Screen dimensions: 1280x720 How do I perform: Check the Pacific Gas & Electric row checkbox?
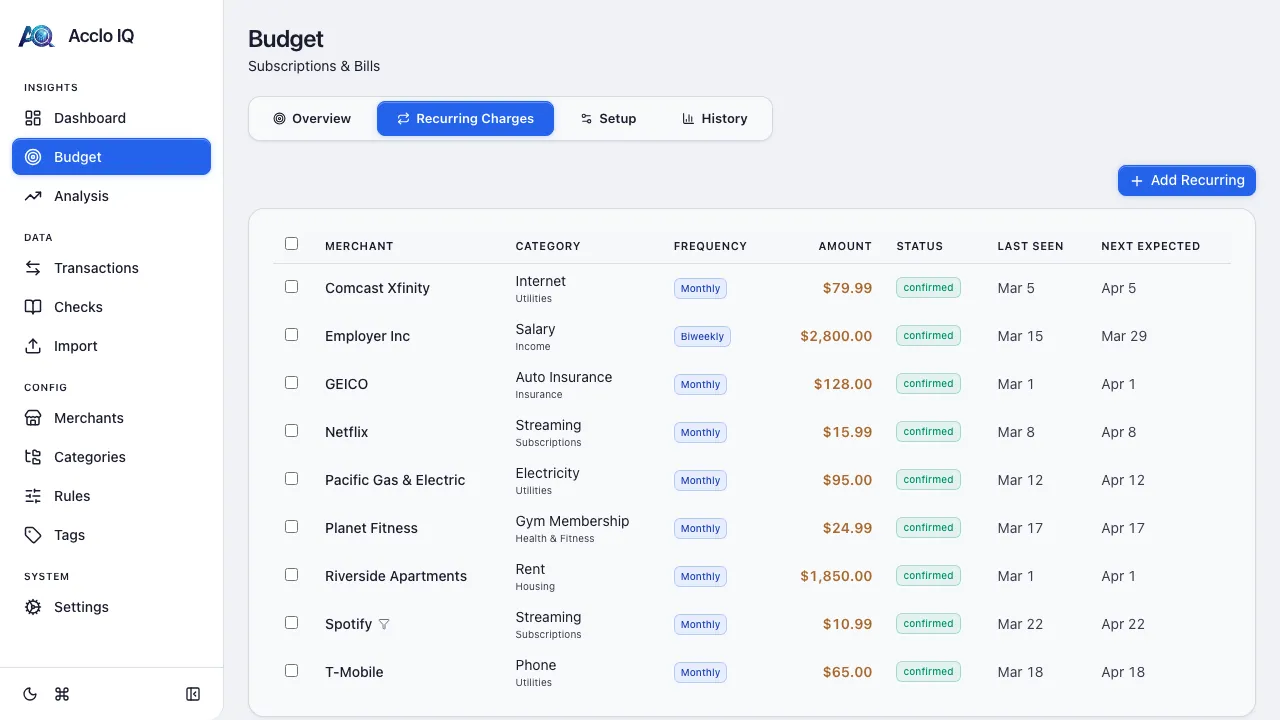pyautogui.click(x=291, y=479)
